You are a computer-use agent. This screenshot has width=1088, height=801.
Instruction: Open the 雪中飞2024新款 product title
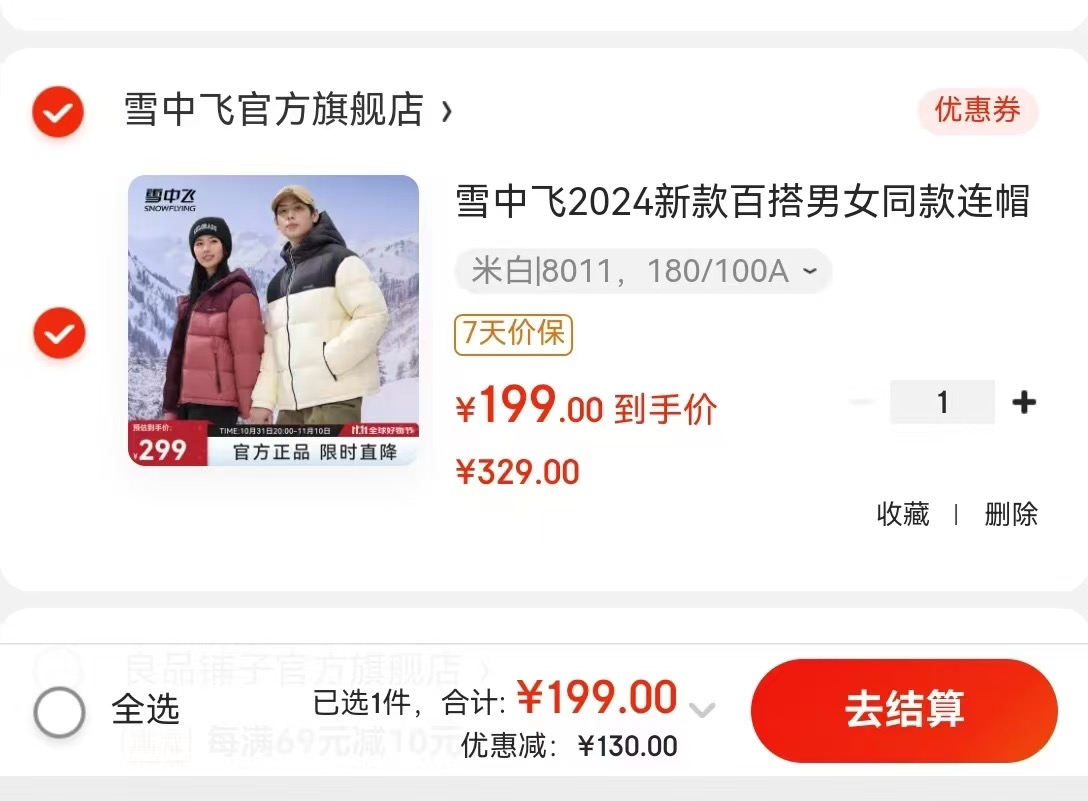tap(742, 201)
